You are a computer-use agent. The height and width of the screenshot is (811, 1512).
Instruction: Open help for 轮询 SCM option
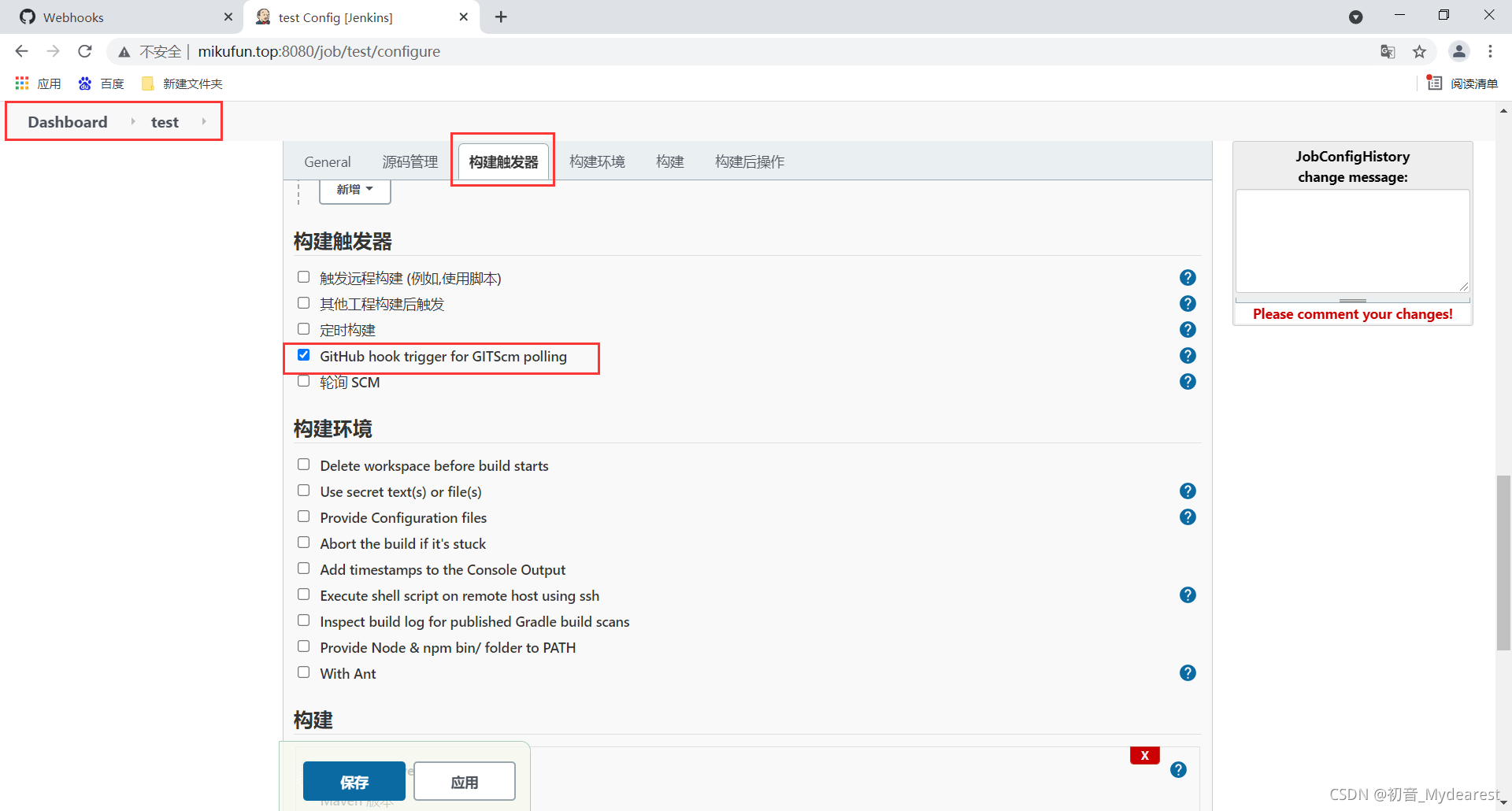(x=1188, y=382)
